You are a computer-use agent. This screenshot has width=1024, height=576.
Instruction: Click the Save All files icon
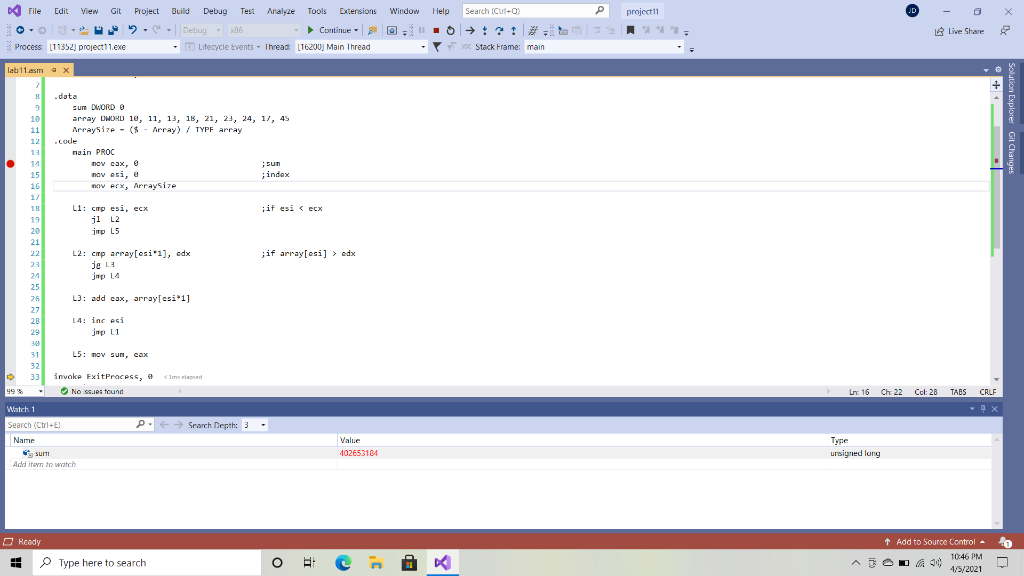point(112,31)
